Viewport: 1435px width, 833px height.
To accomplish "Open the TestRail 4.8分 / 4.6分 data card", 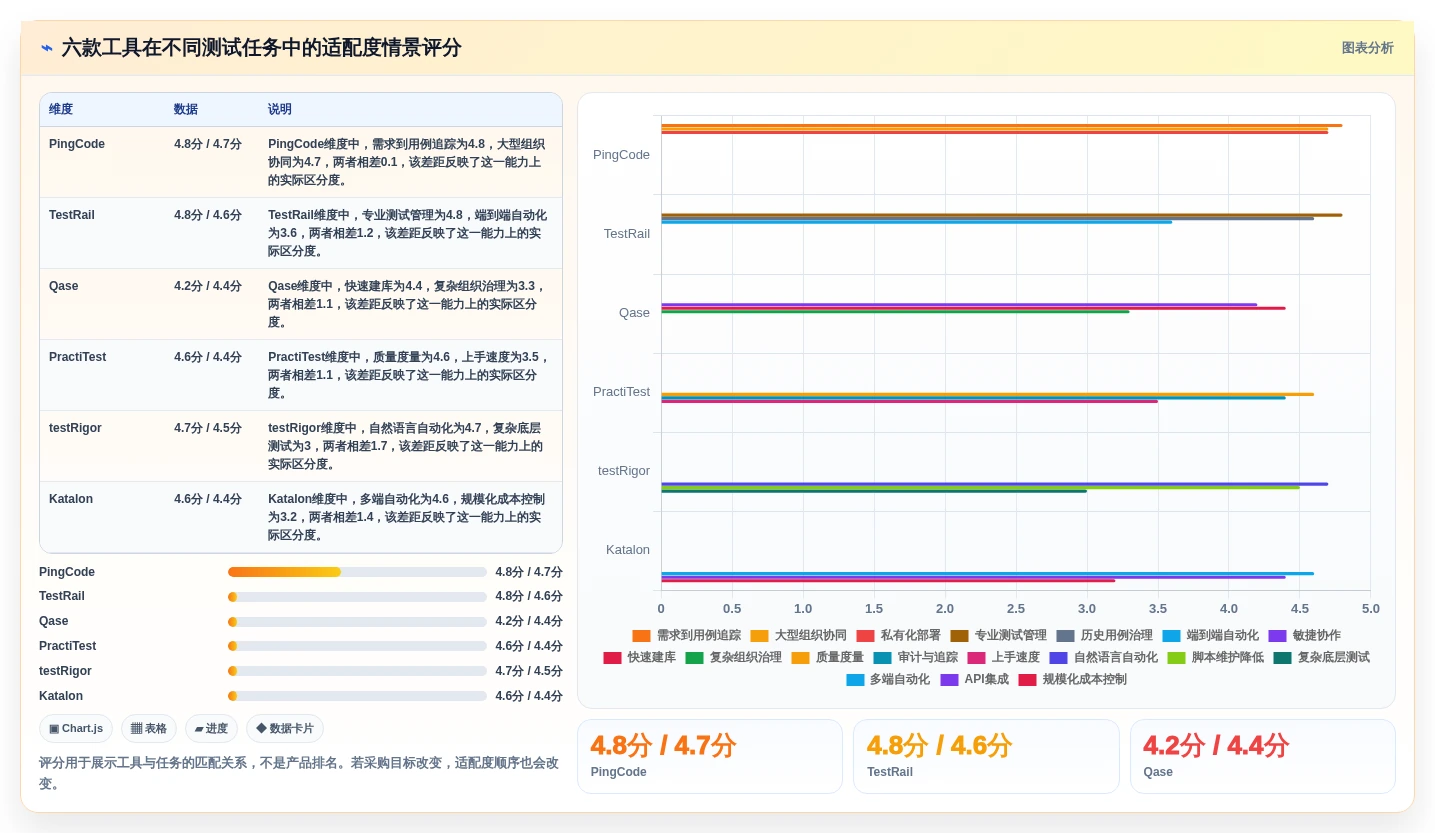I will (x=986, y=757).
